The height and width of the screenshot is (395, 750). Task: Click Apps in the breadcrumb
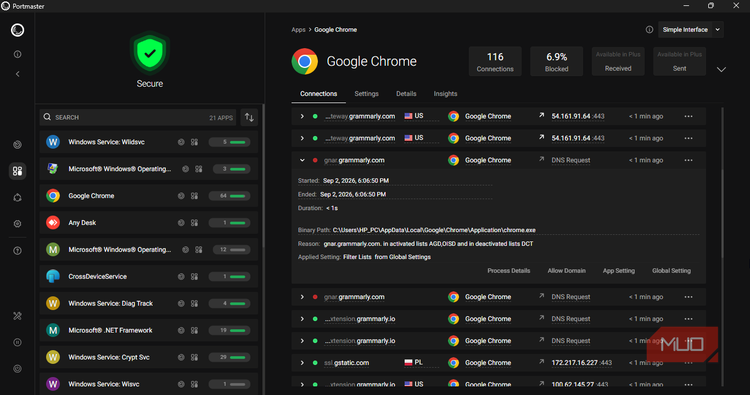pos(298,30)
